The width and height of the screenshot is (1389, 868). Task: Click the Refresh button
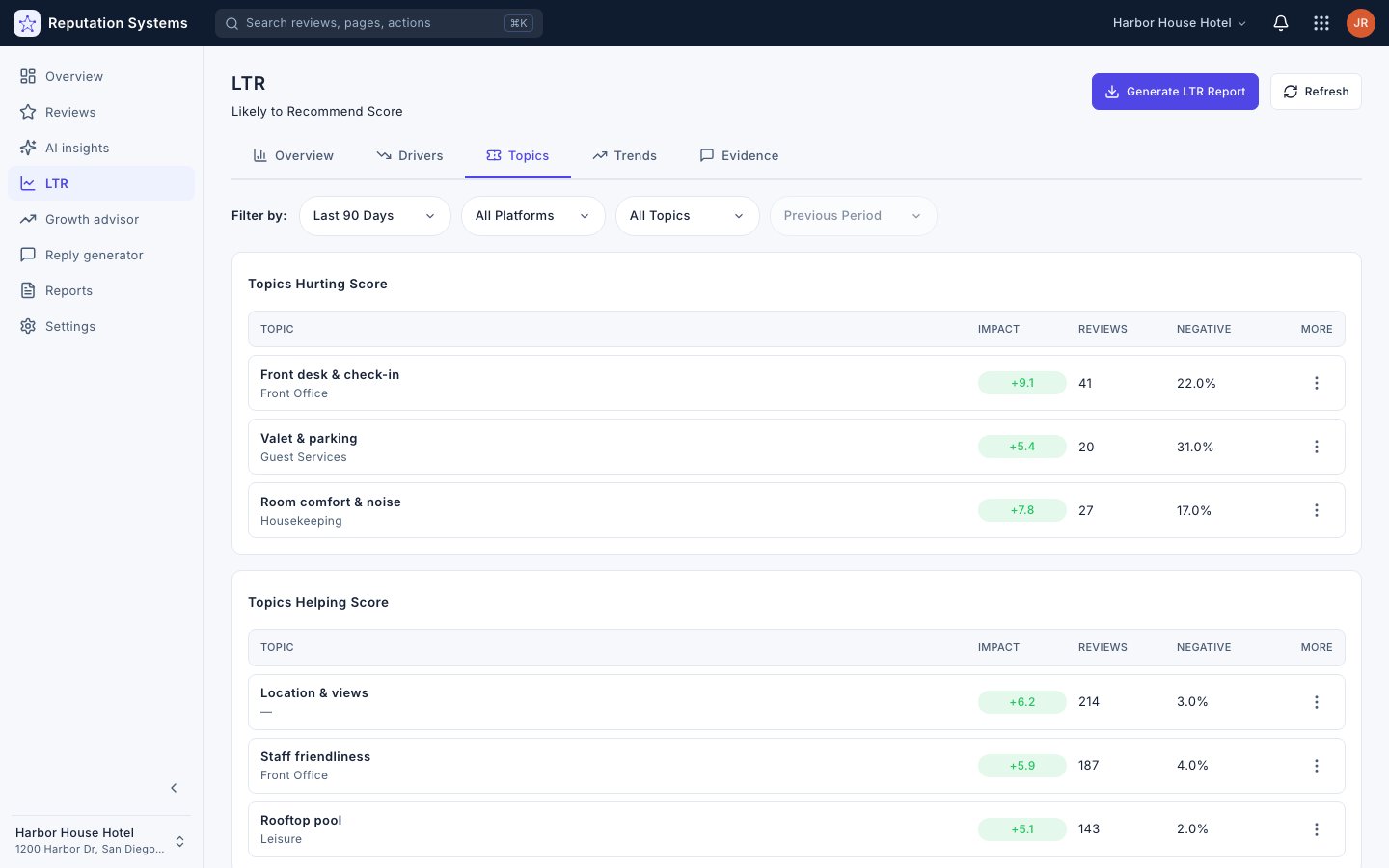coord(1316,92)
